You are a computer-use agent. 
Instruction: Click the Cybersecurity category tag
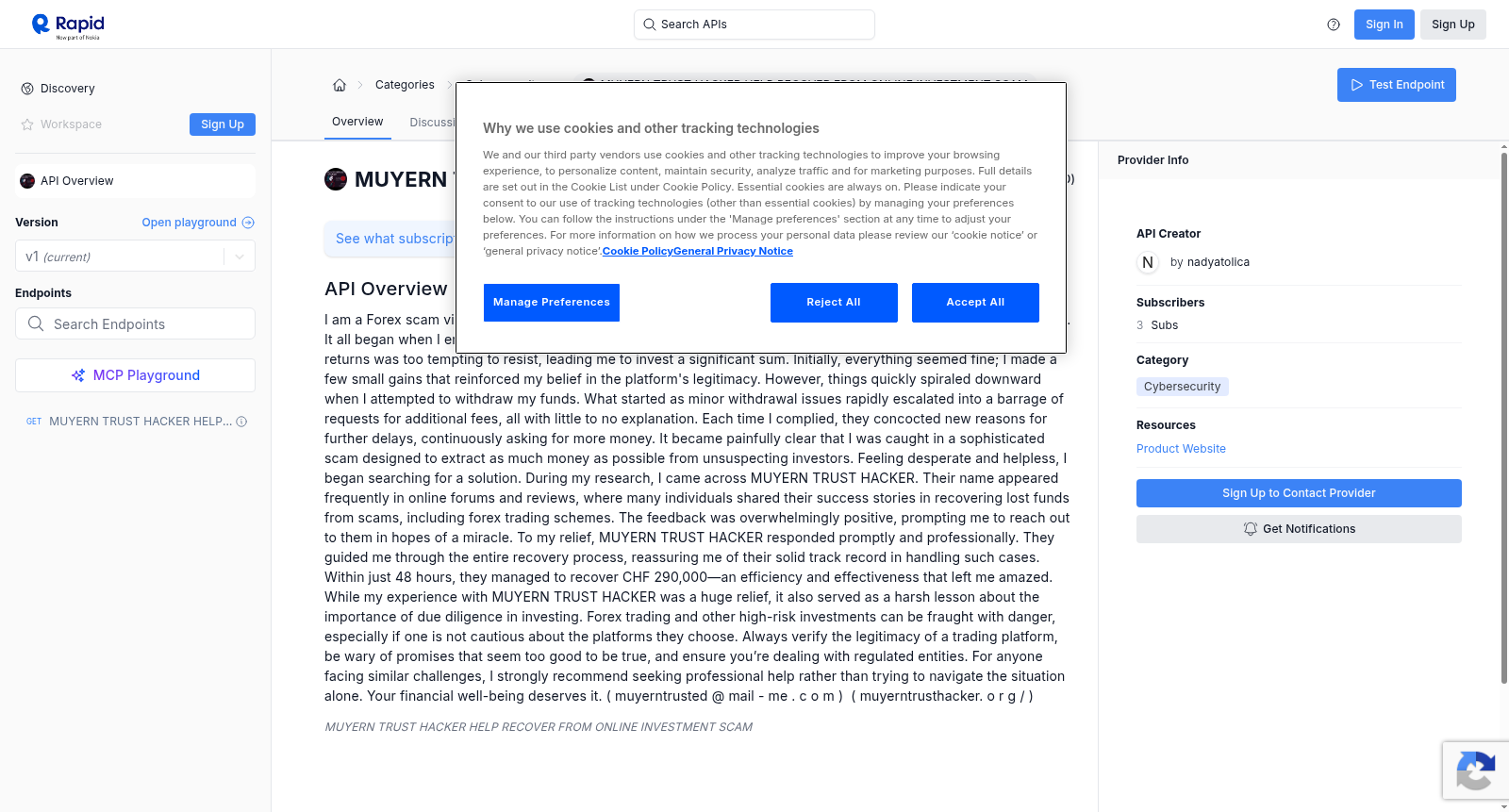(1183, 387)
